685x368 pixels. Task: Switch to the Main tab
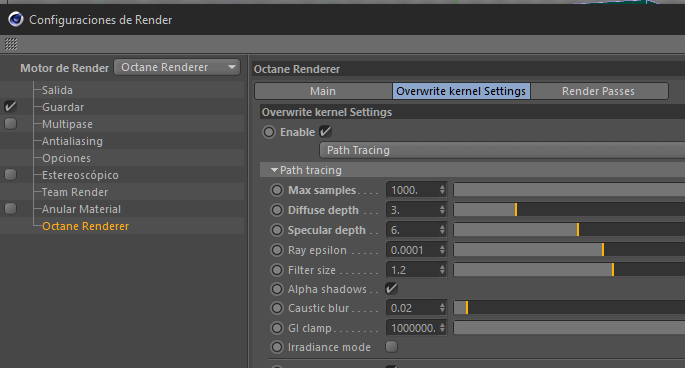[x=323, y=91]
